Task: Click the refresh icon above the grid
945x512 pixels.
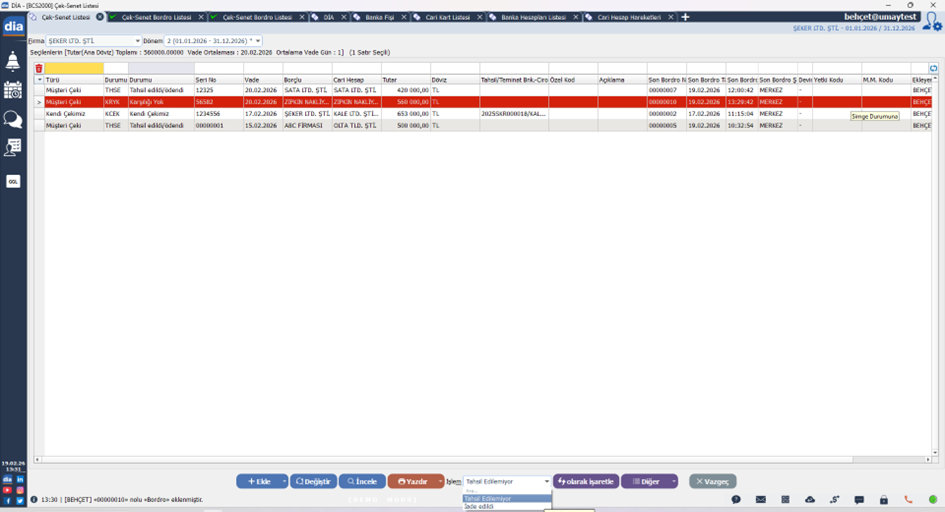Action: click(933, 69)
